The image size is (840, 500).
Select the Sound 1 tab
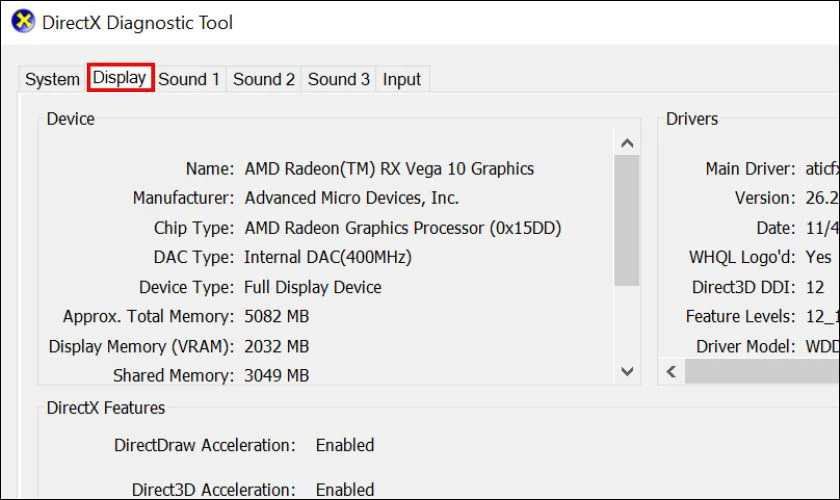(x=189, y=79)
